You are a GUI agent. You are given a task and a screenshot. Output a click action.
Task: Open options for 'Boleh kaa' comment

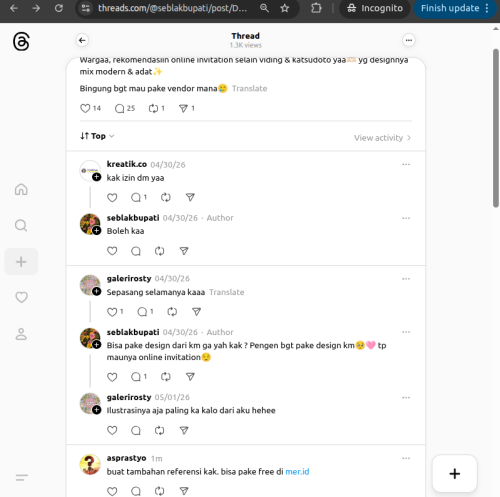(x=406, y=218)
